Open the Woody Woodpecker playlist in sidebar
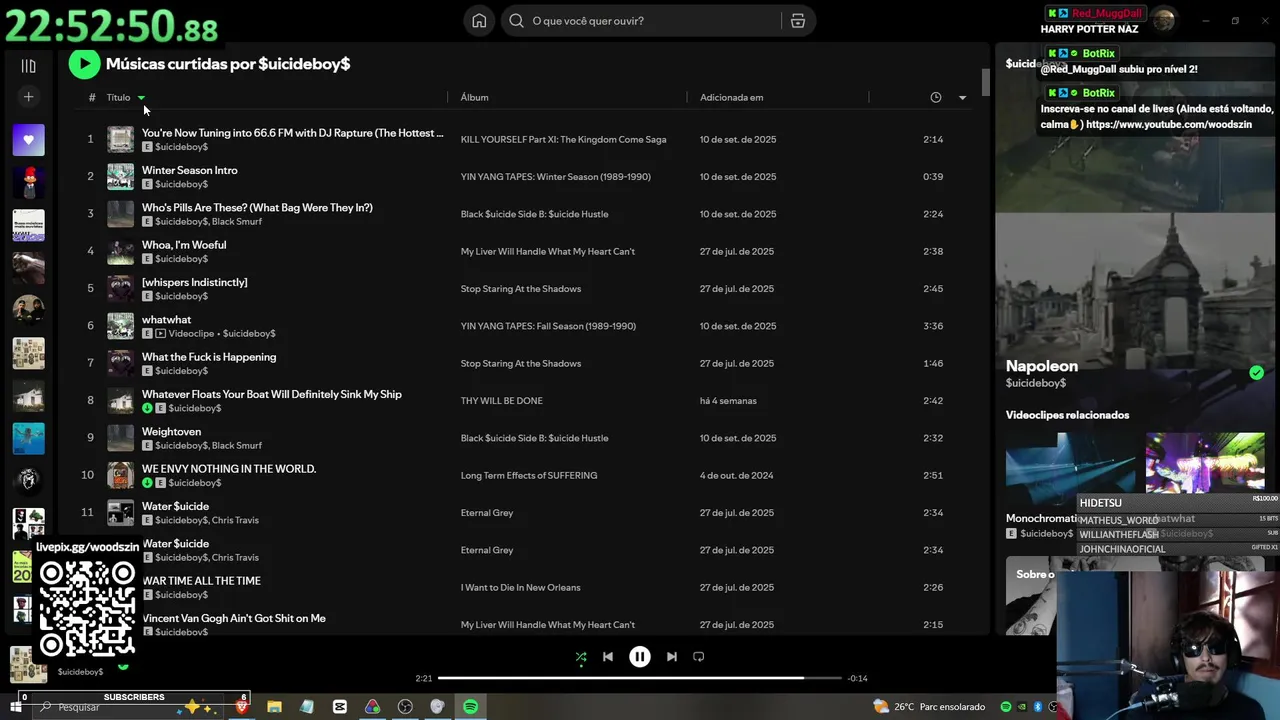Screen dimensions: 1280x720 click(x=28, y=183)
